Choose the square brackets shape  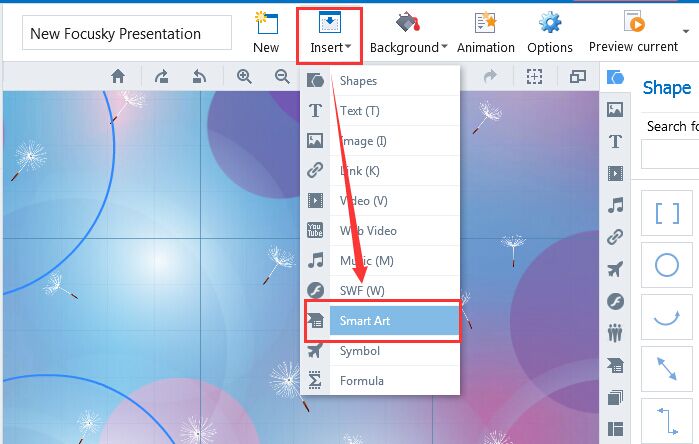666,213
